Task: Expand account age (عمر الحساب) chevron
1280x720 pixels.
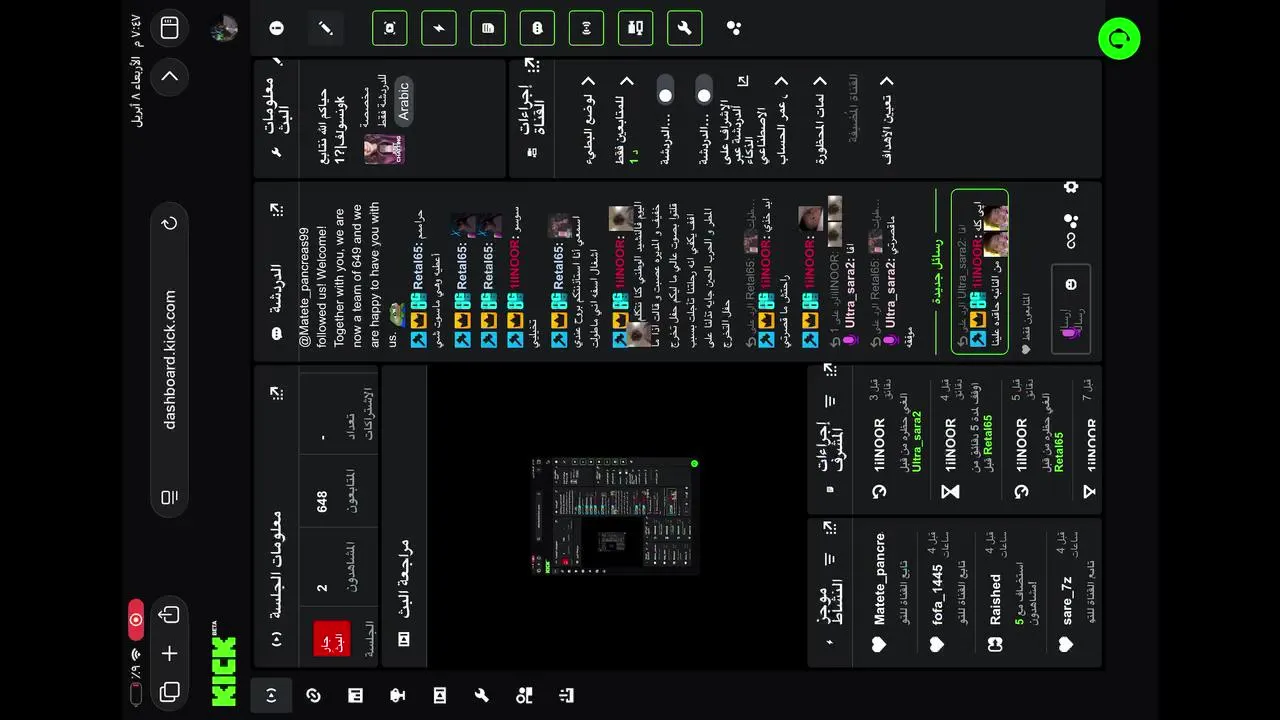Action: (781, 81)
